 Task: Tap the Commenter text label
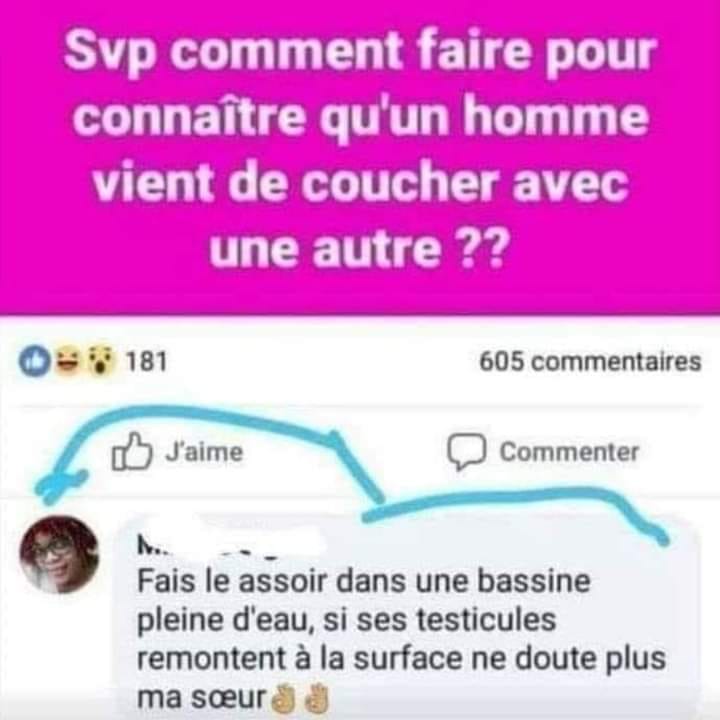[569, 452]
